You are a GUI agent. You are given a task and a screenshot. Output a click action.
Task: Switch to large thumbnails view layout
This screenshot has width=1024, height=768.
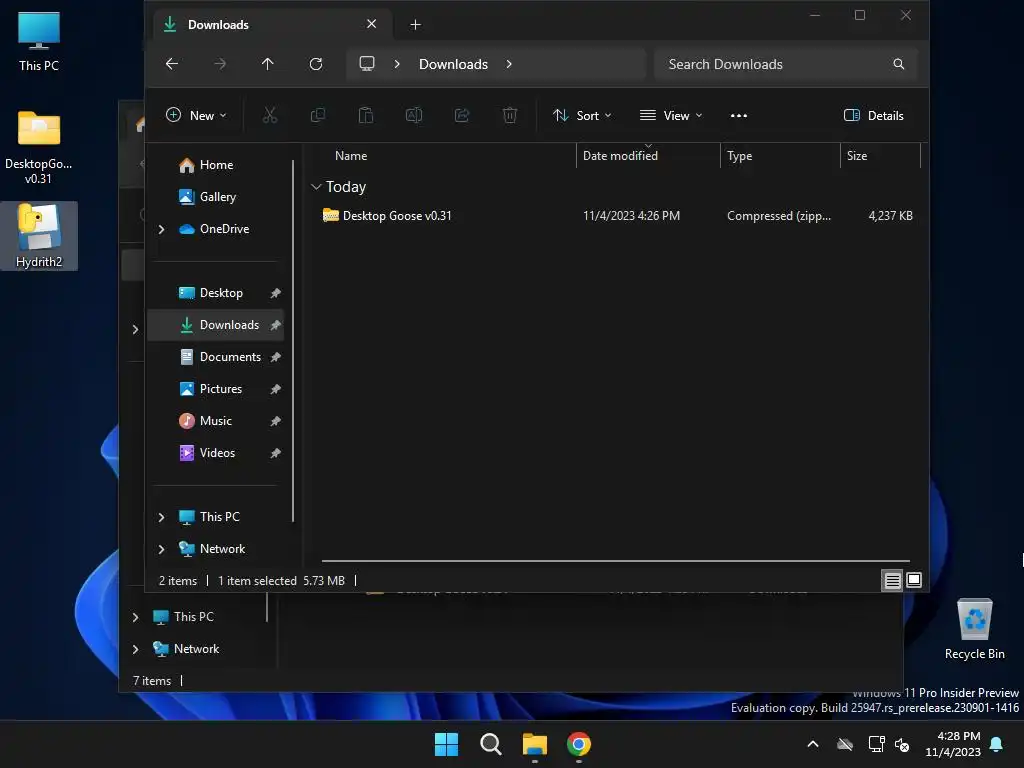pyautogui.click(x=914, y=580)
